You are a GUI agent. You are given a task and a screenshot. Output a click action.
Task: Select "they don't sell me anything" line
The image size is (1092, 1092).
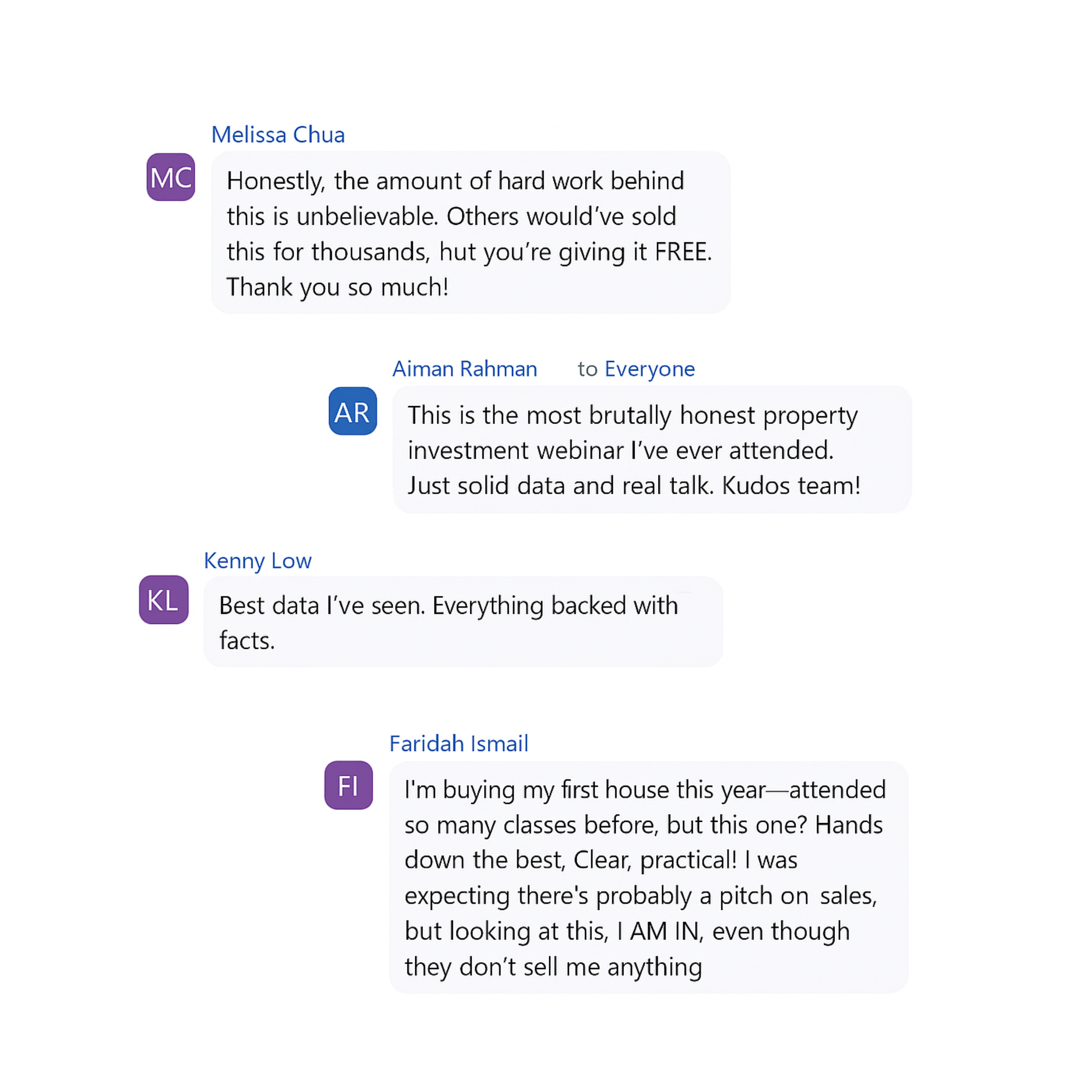(553, 967)
